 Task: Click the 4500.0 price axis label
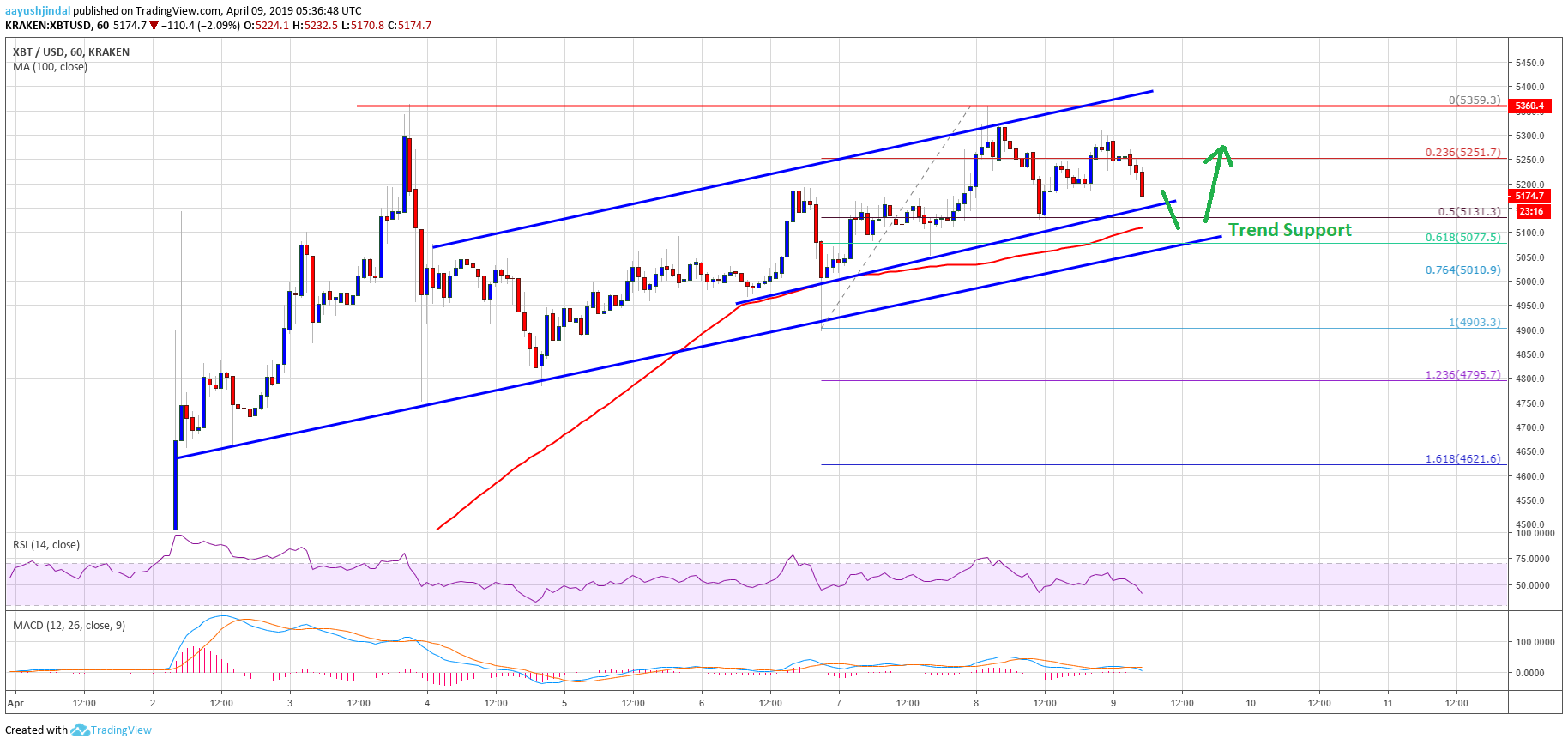tap(1529, 524)
